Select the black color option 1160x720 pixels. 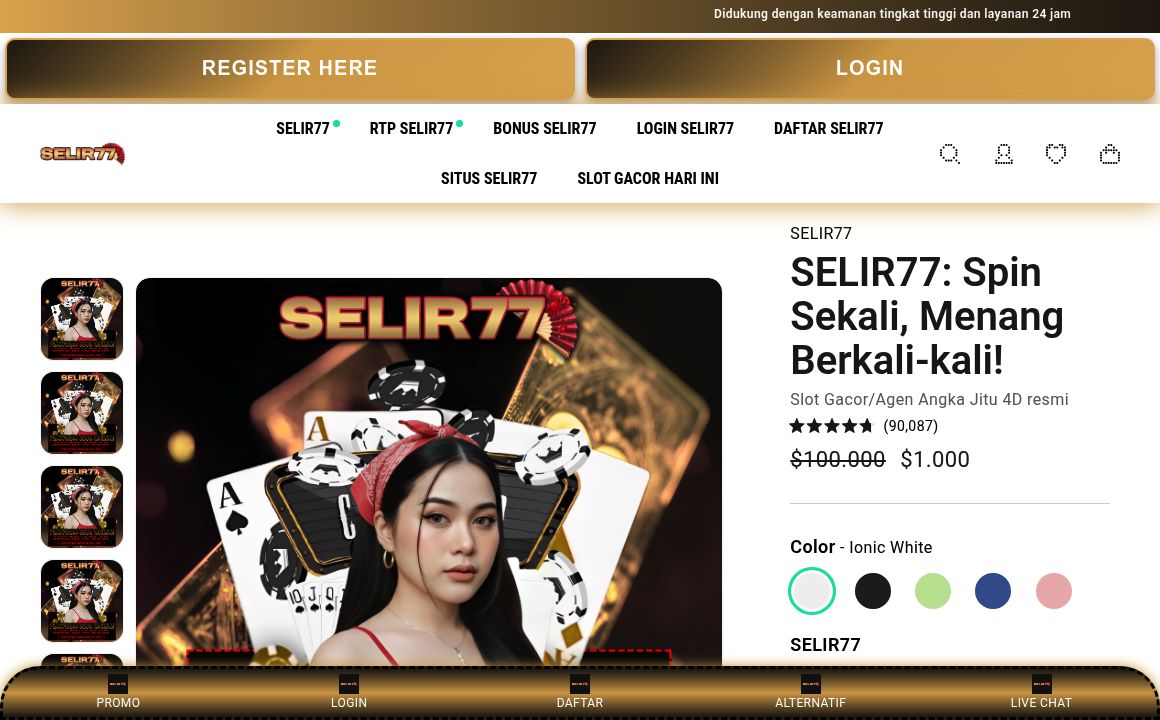pos(873,591)
